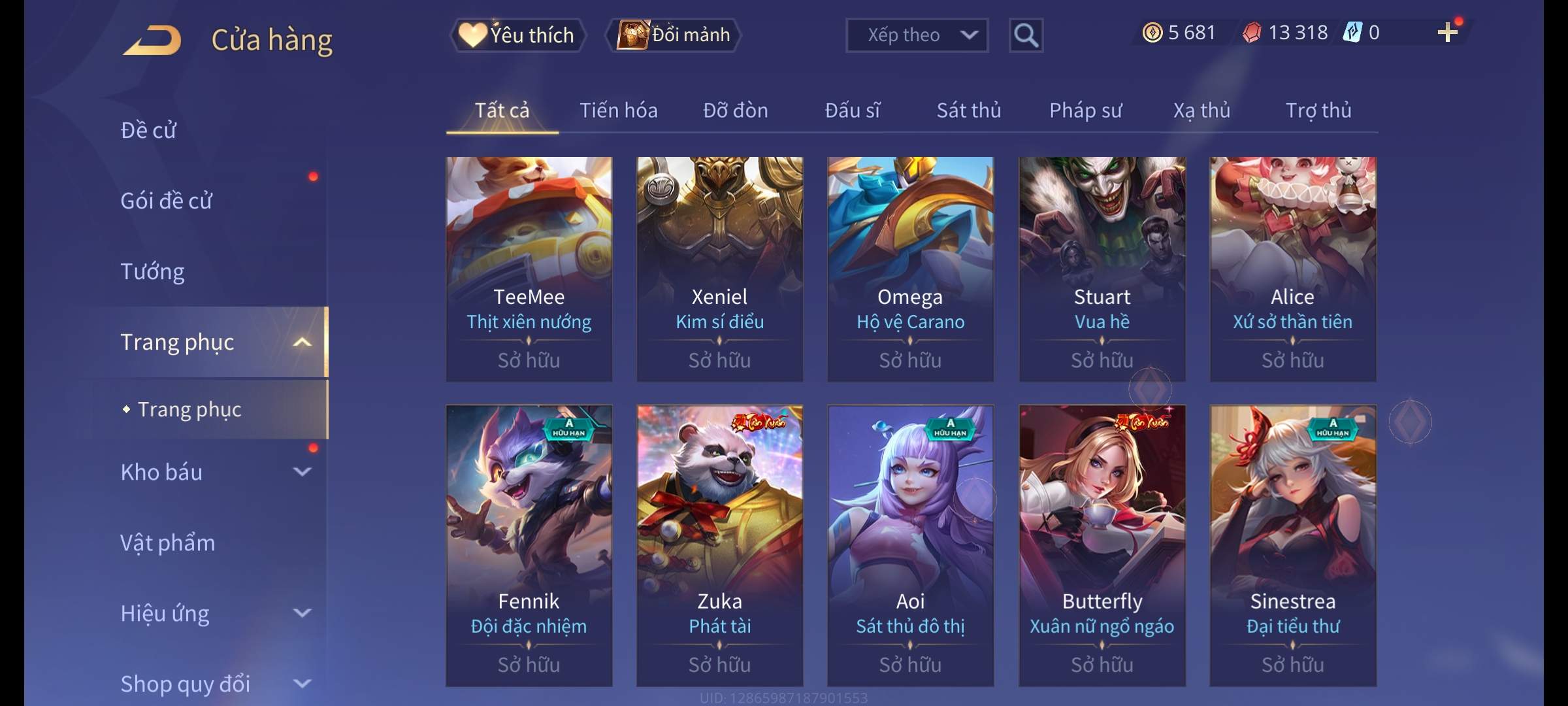Tap the plus icon to add currency
The width and height of the screenshot is (1568, 706).
tap(1447, 33)
